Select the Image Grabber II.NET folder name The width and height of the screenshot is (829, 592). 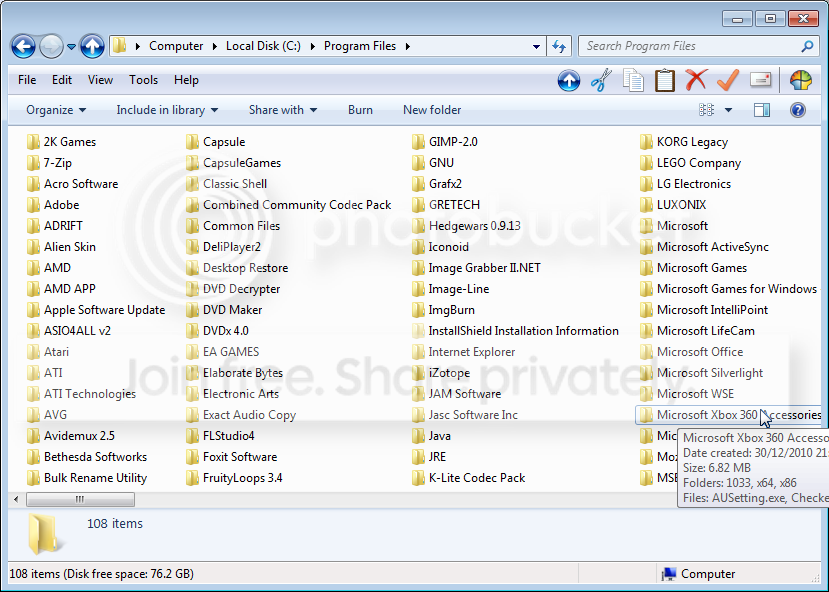click(x=485, y=268)
